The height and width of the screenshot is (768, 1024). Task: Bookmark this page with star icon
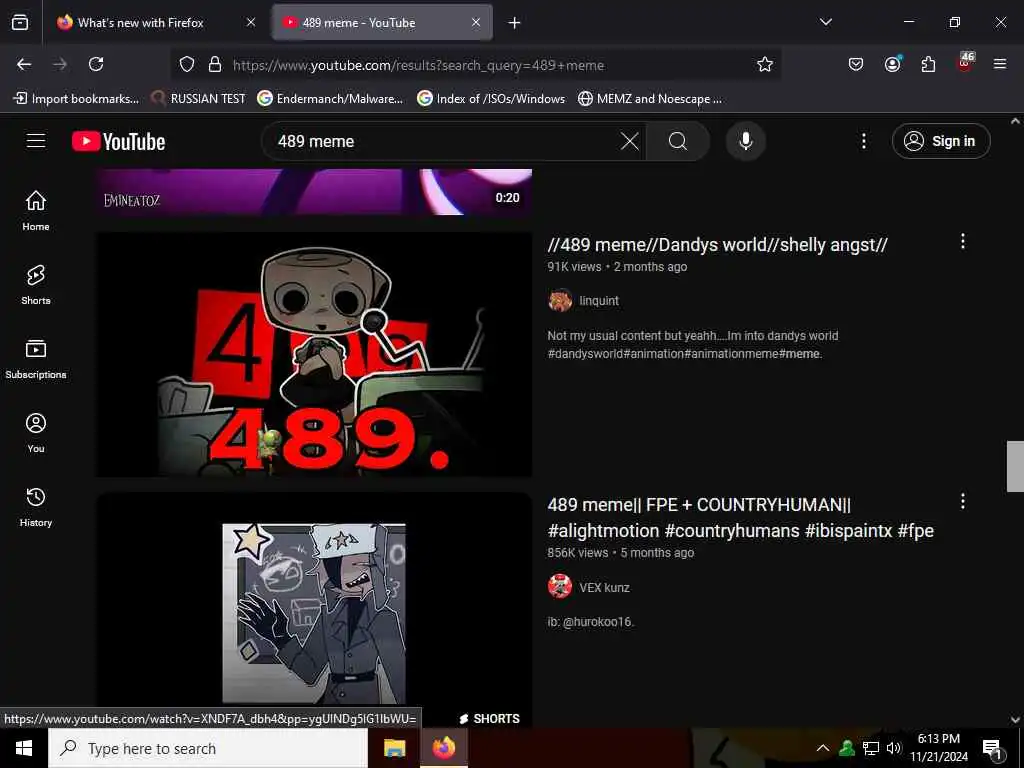tap(765, 64)
